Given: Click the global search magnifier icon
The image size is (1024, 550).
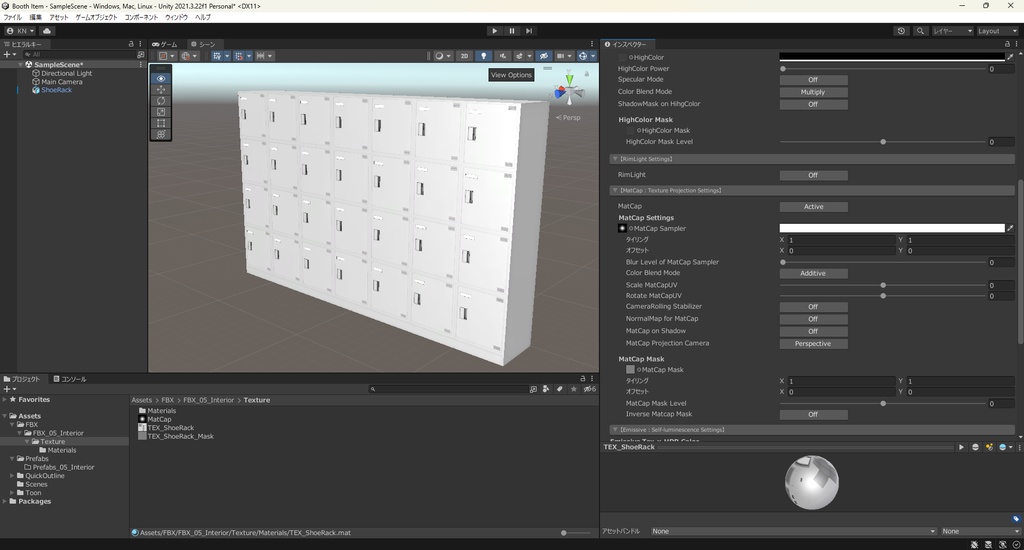Looking at the screenshot, I should [920, 31].
